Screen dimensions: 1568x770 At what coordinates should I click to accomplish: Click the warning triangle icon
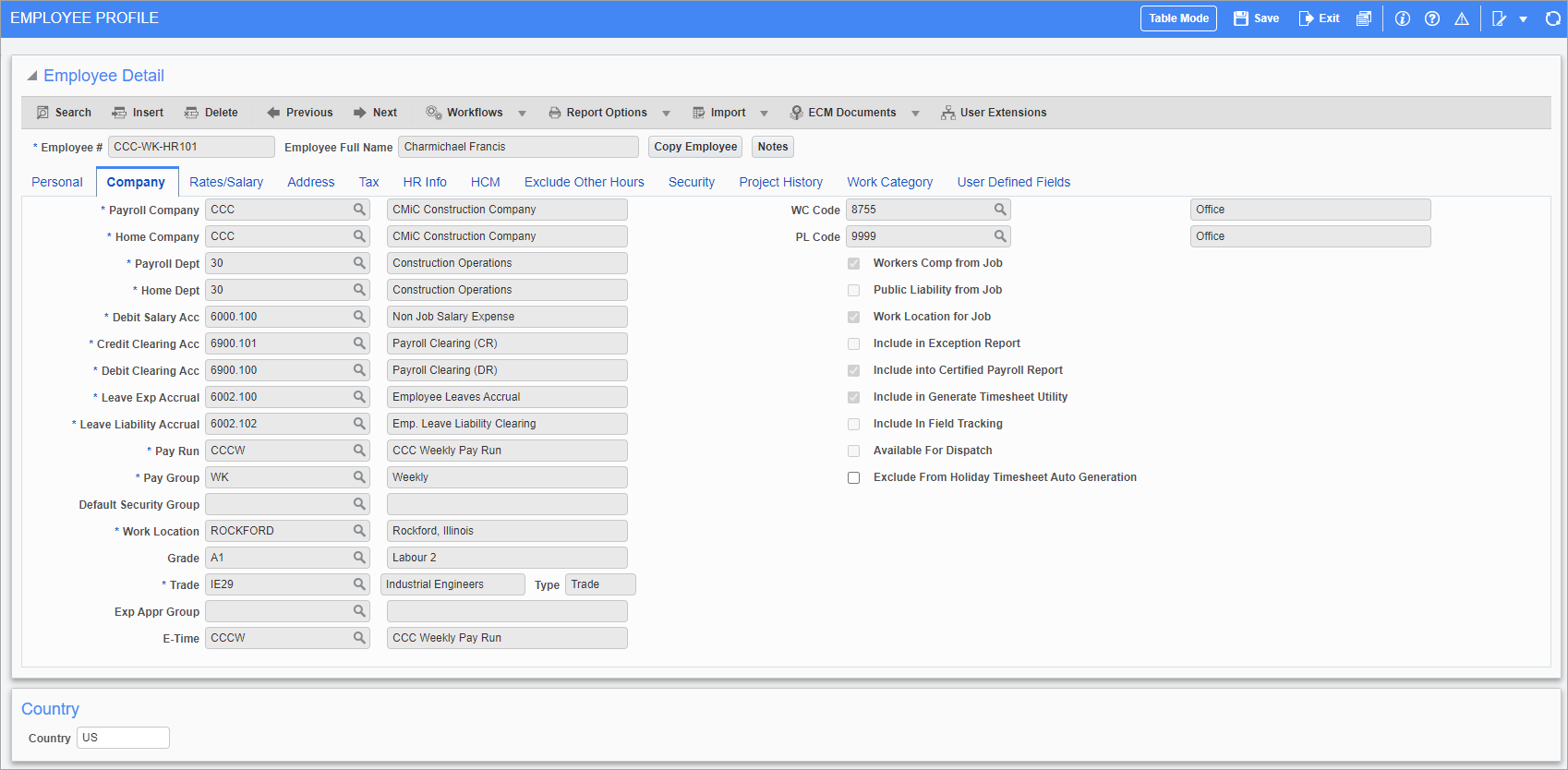1462,18
